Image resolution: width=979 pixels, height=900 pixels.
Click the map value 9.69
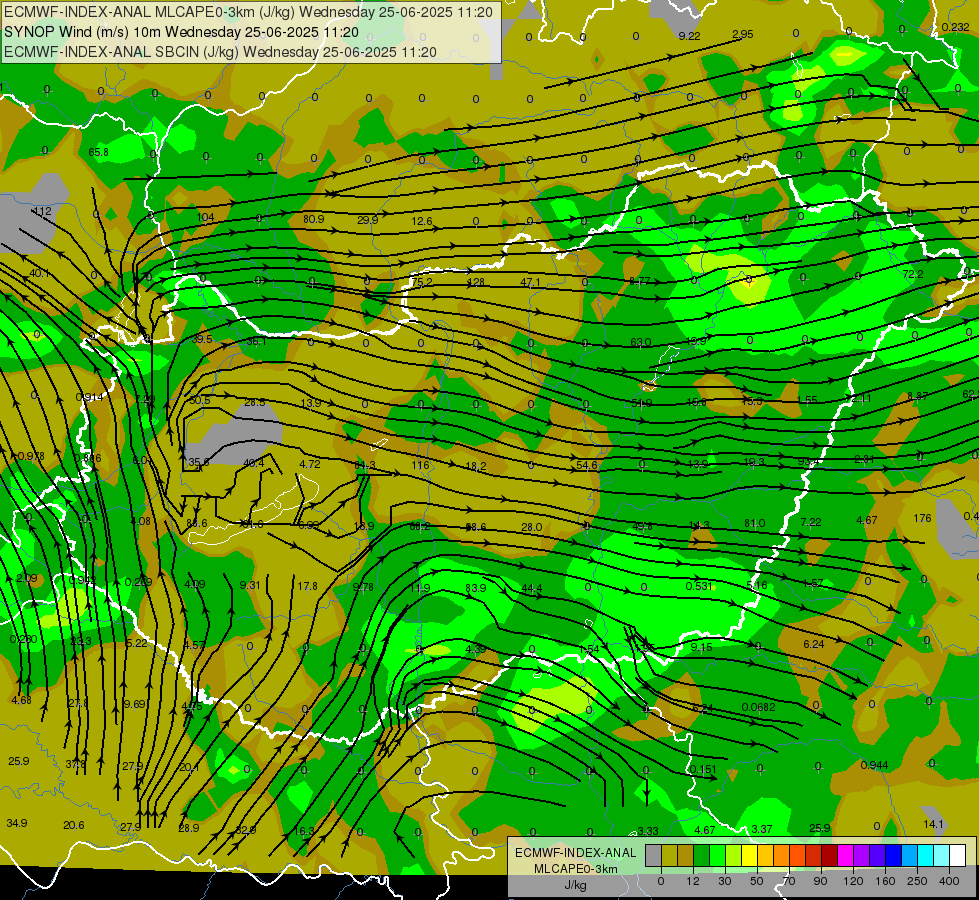point(134,705)
